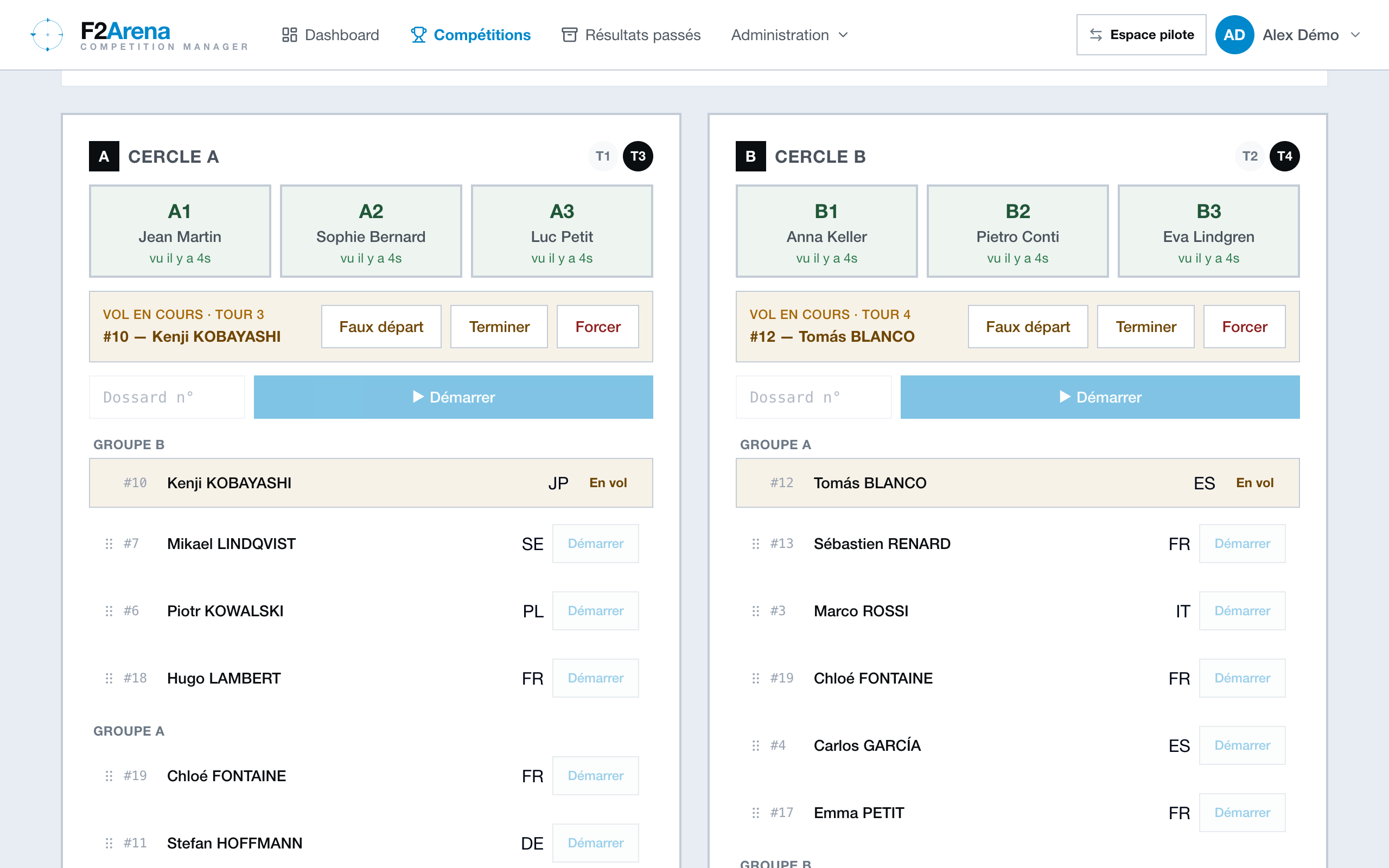Click the big Démarrer button in Cercle B
This screenshot has height=868, width=1389.
[x=1100, y=397]
